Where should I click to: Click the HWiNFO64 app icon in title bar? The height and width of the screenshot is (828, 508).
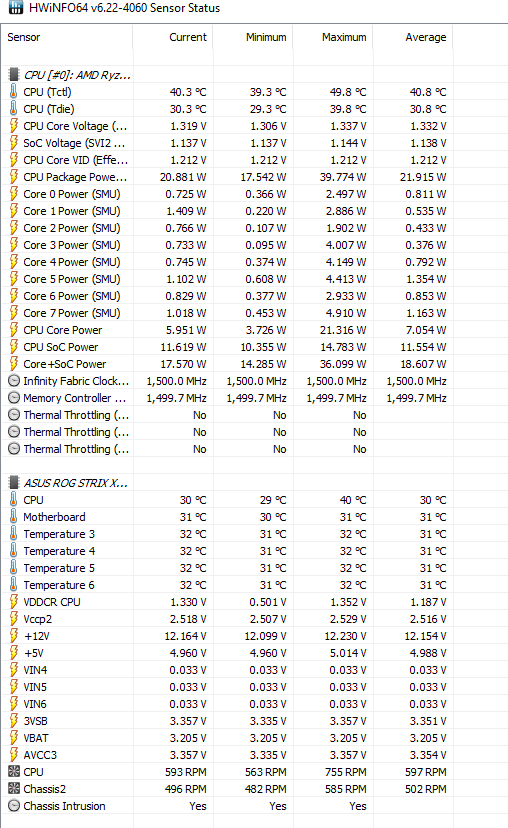coord(16,7)
